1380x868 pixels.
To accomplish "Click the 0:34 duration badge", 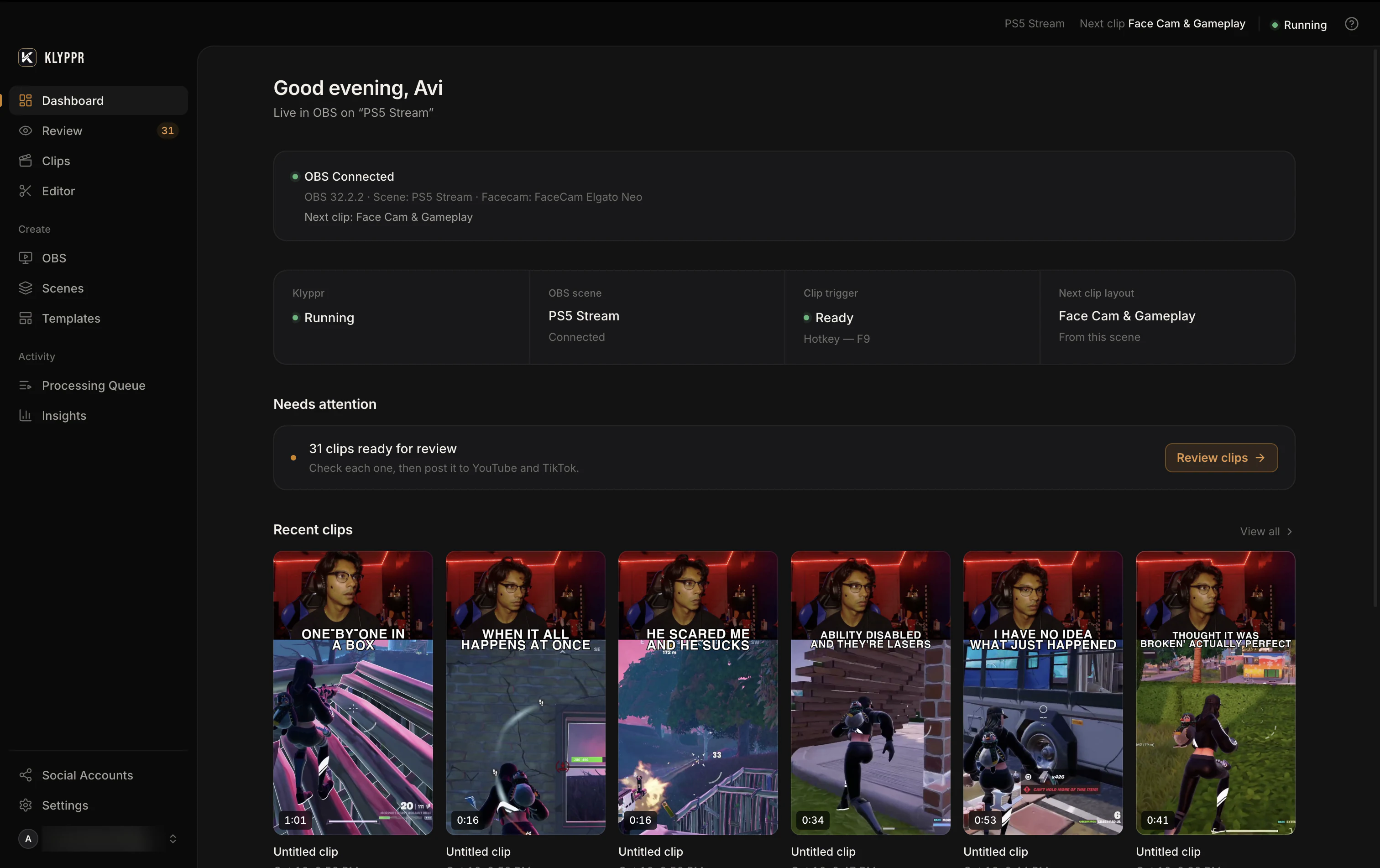I will (813, 820).
